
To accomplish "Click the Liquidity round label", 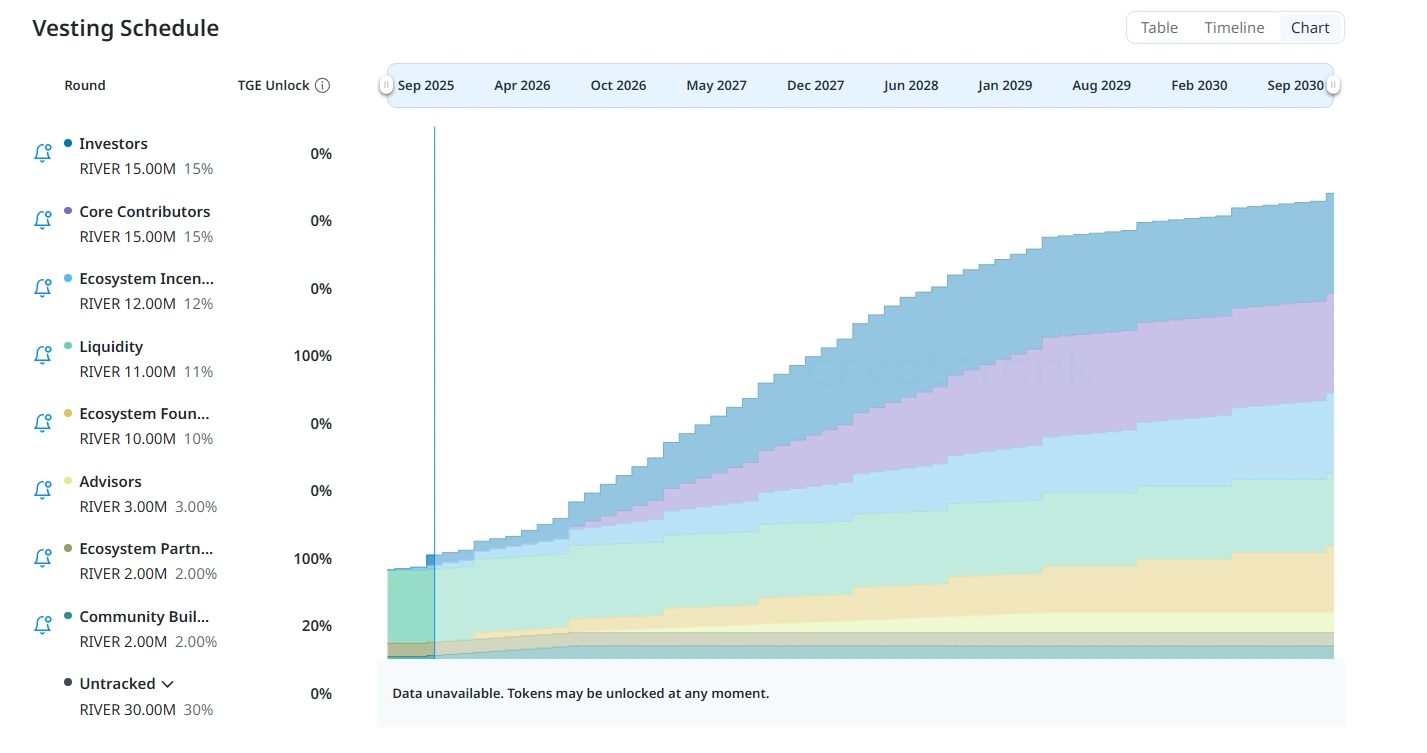I will point(111,347).
